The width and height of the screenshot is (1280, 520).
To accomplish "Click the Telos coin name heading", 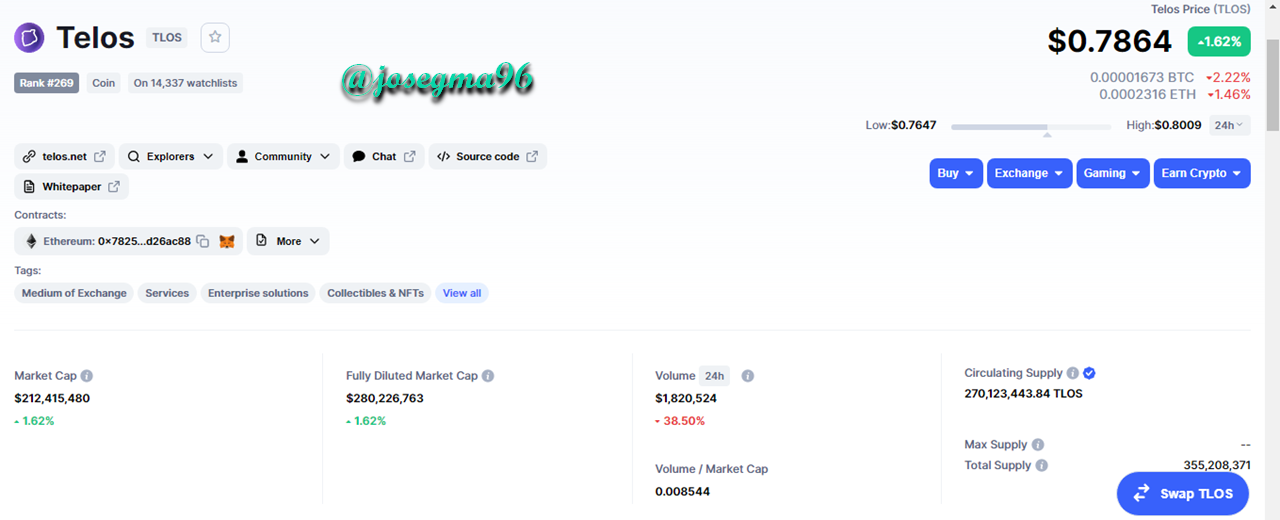I will [95, 38].
